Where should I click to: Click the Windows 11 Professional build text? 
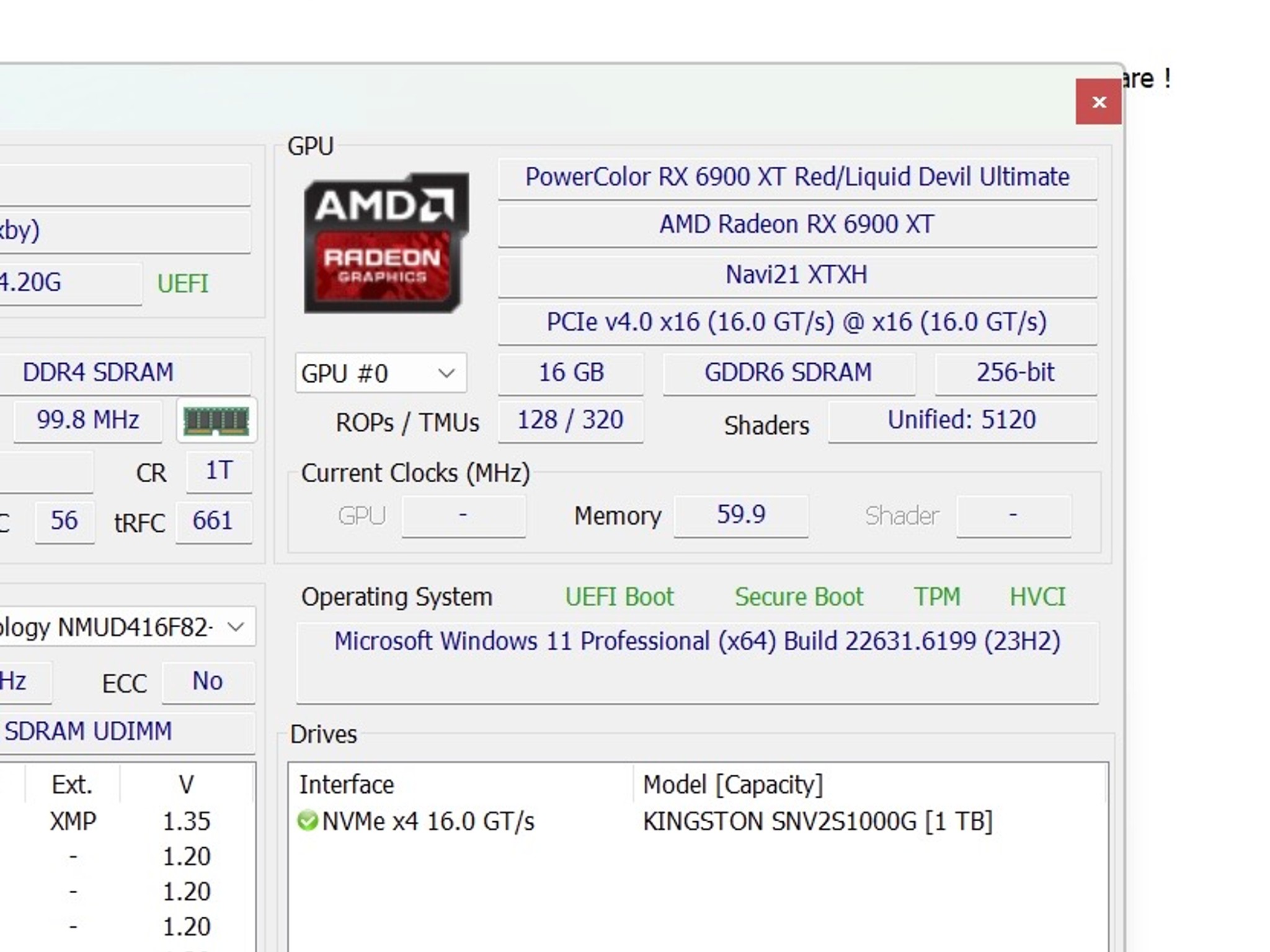pyautogui.click(x=698, y=641)
